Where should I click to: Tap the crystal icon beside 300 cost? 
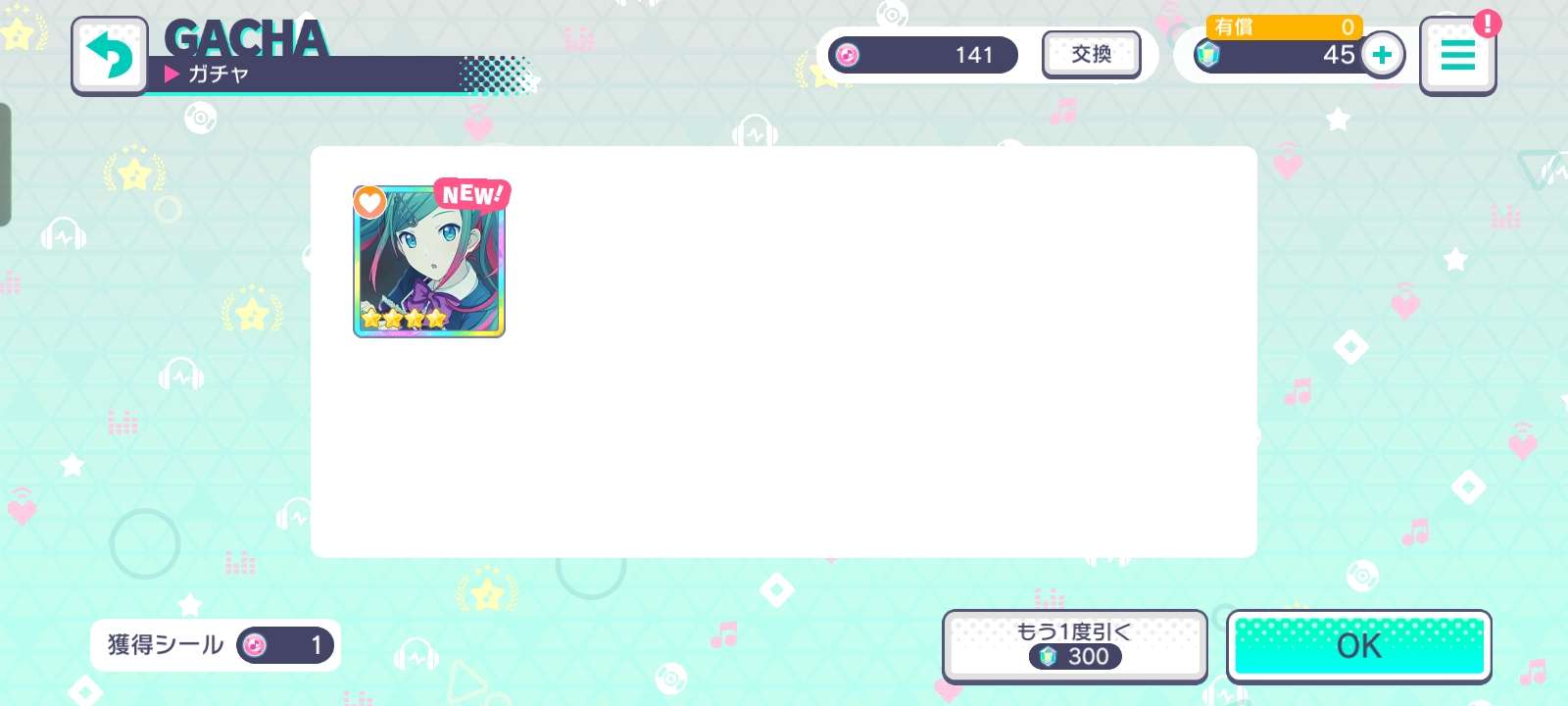pos(1049,656)
